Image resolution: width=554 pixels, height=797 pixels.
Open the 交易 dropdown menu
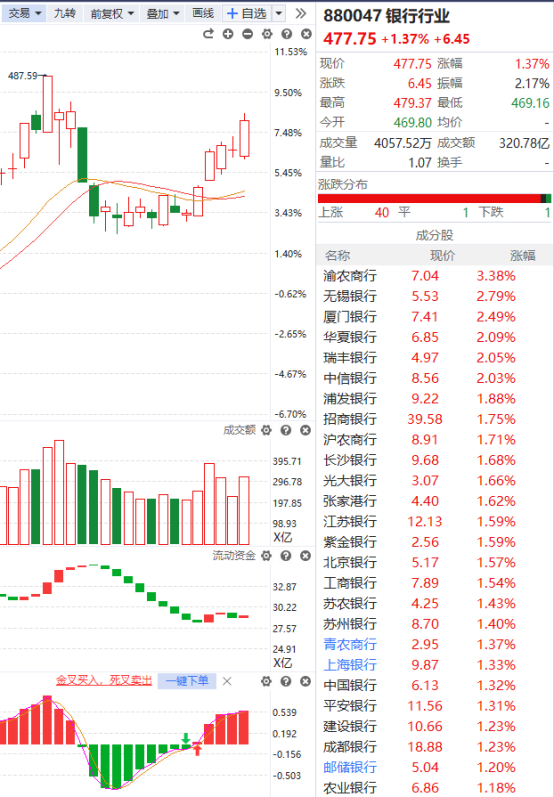24,13
